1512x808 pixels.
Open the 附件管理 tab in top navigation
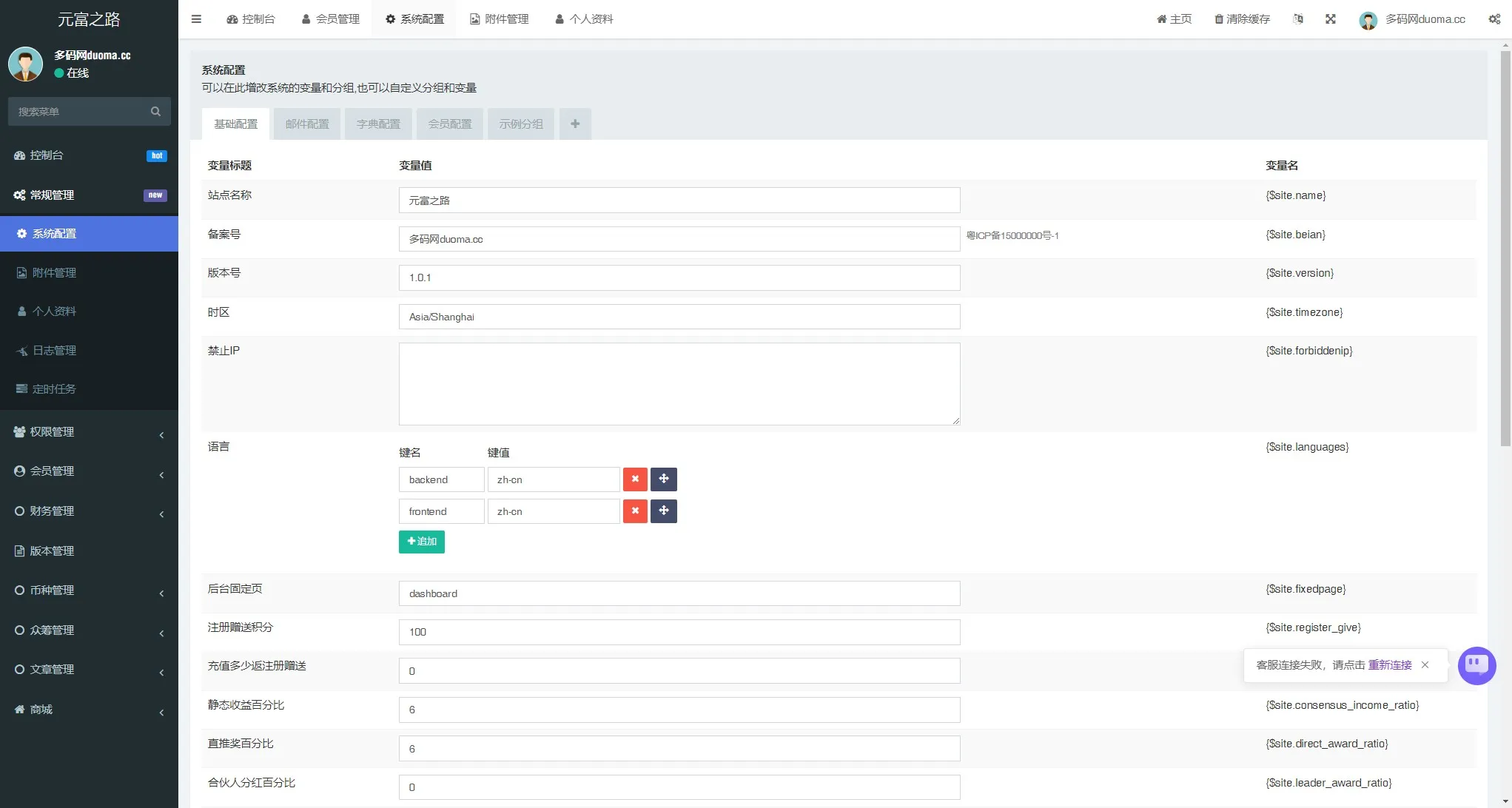[x=500, y=19]
